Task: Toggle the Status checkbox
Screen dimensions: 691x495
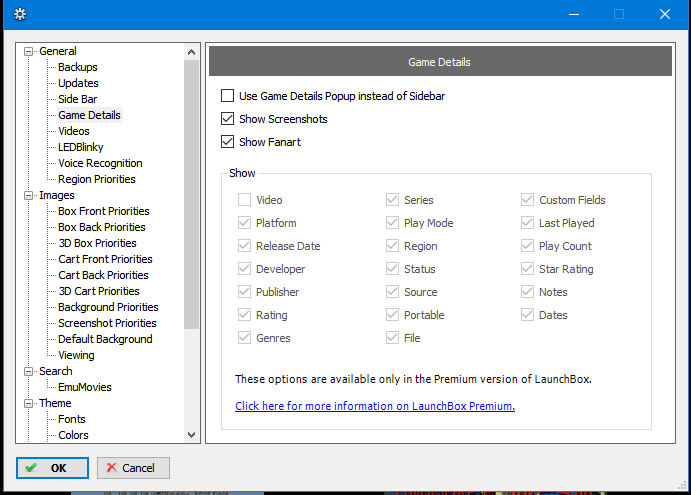Action: tap(392, 268)
